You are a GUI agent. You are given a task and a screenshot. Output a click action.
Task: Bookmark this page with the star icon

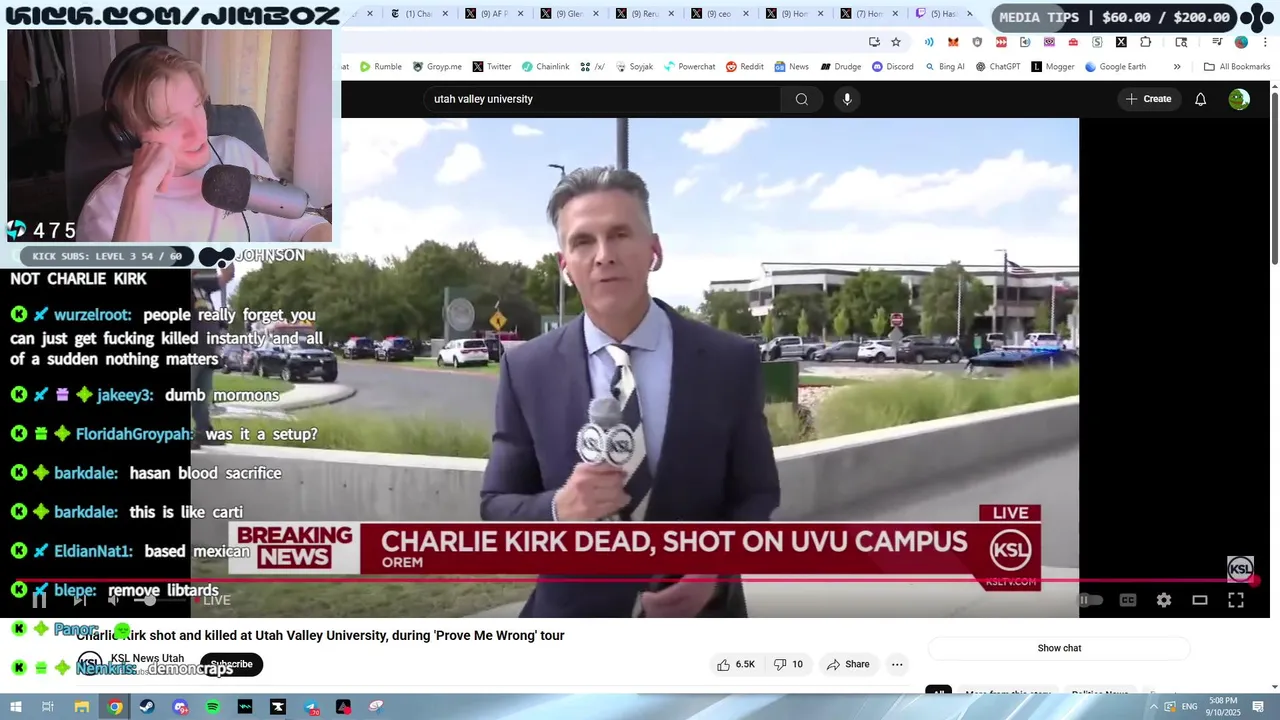[x=896, y=42]
